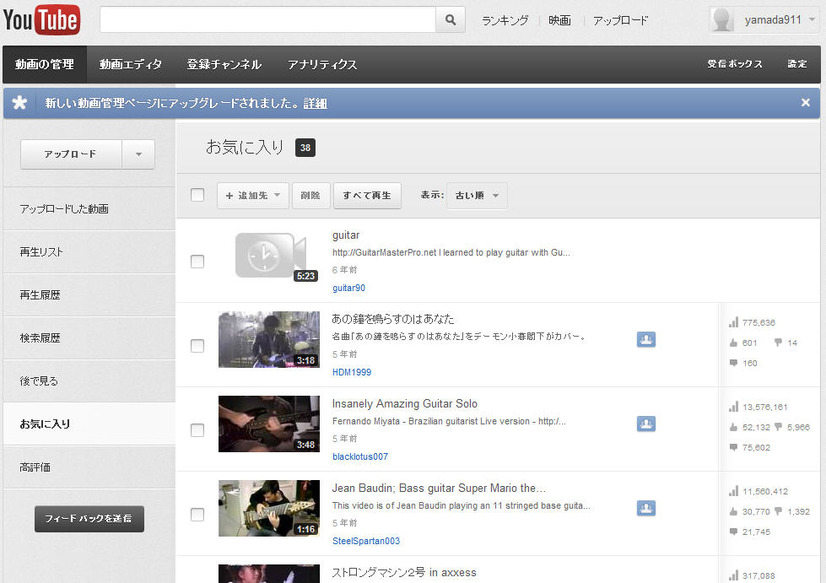Click the sidebar アップロード button

coord(71,154)
